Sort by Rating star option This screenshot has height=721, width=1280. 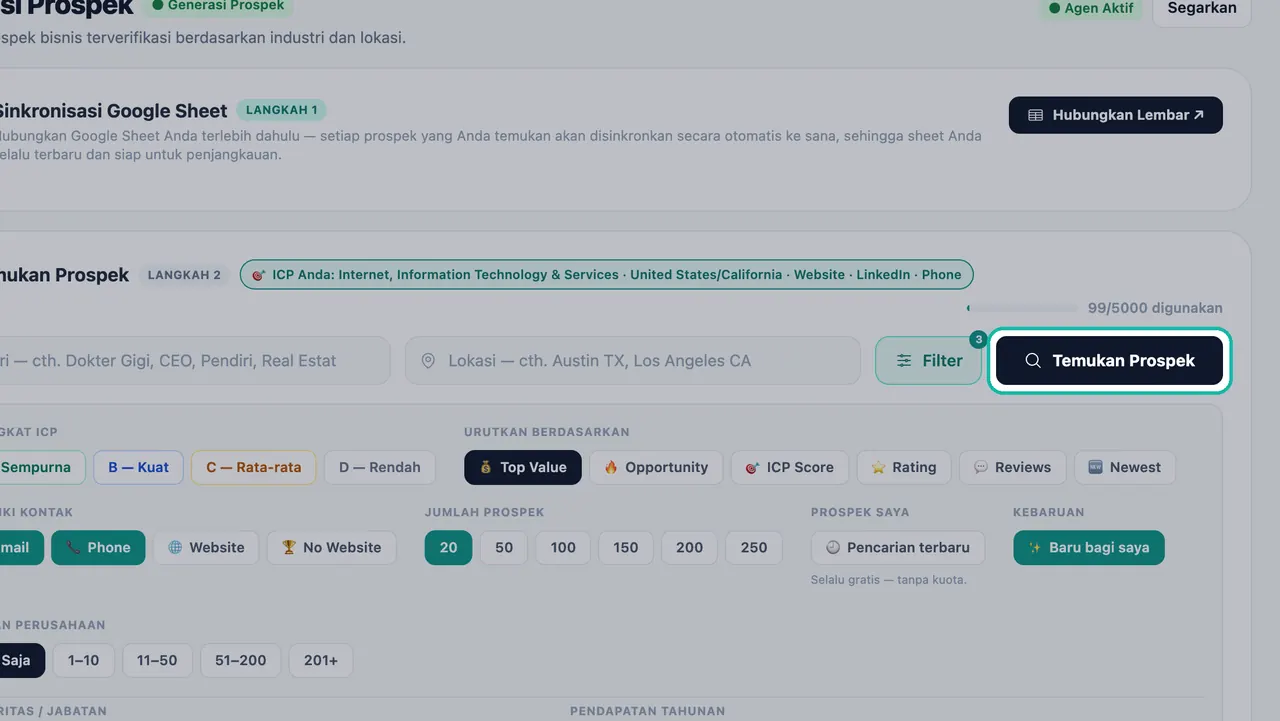tap(904, 467)
